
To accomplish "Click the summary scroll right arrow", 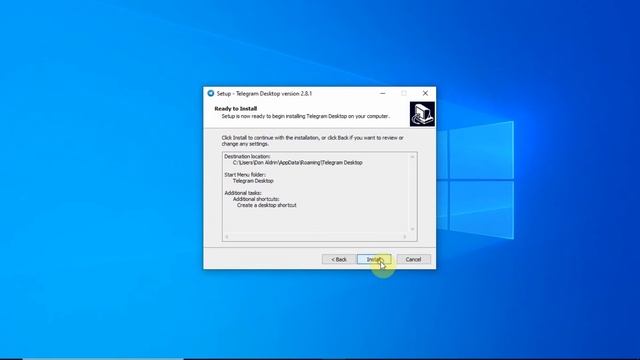I will click(405, 237).
